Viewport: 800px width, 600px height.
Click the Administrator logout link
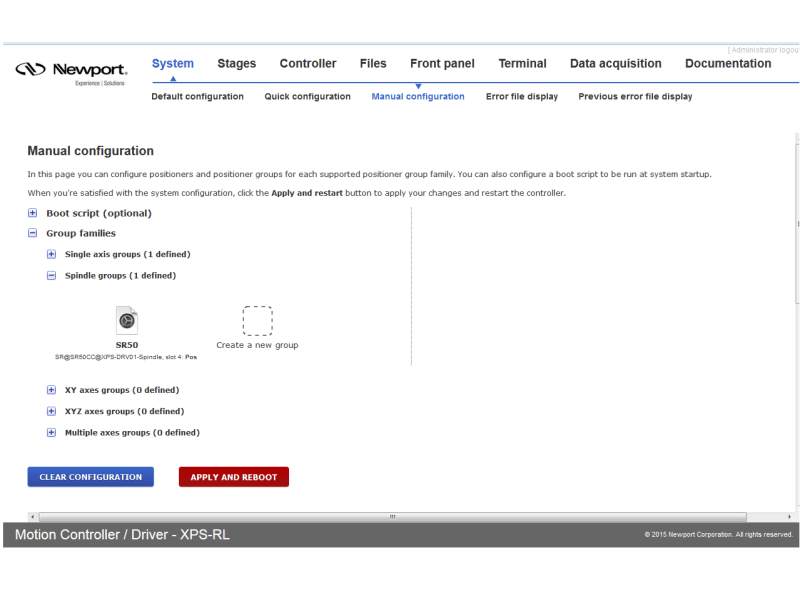(764, 49)
